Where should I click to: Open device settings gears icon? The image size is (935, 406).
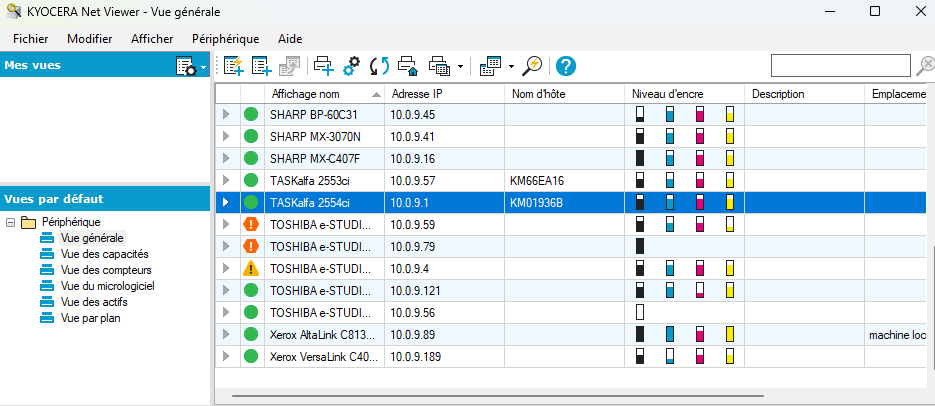tap(351, 66)
